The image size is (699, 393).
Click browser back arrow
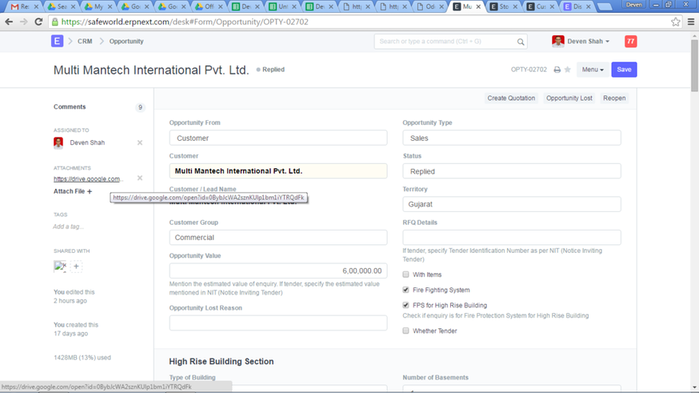coord(9,21)
